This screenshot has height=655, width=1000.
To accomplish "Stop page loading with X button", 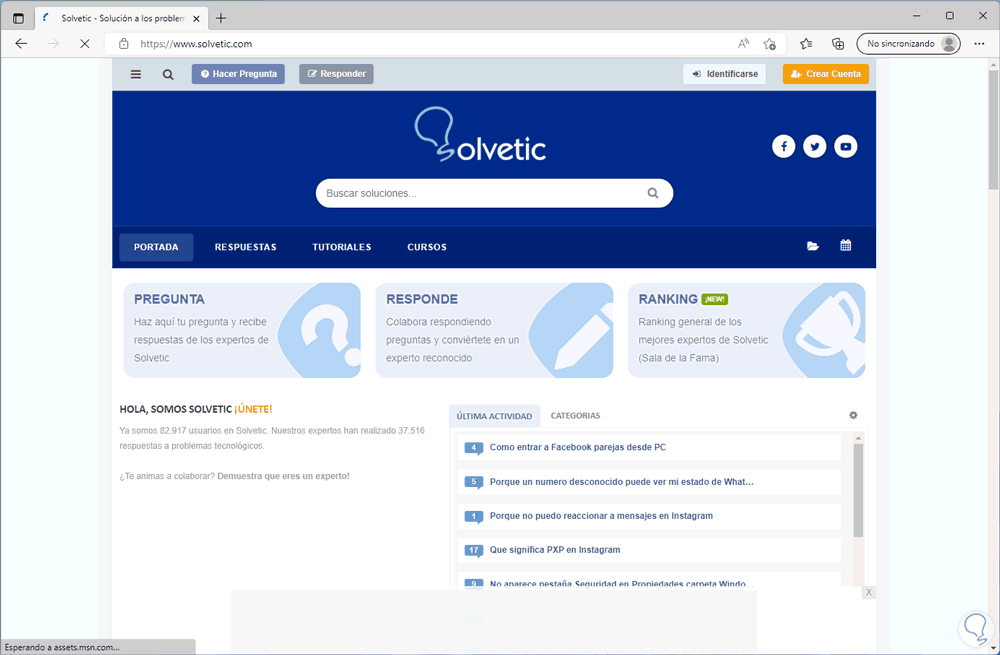I will pyautogui.click(x=84, y=43).
